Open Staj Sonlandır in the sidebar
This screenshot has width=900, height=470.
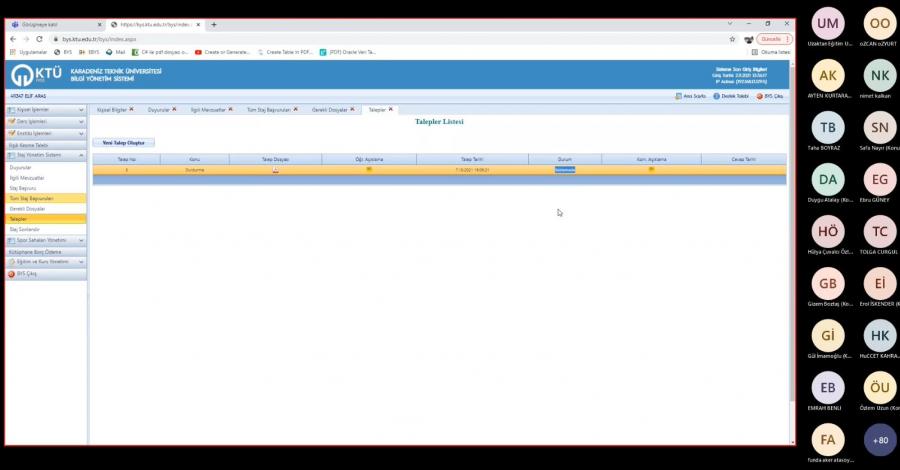[x=24, y=229]
